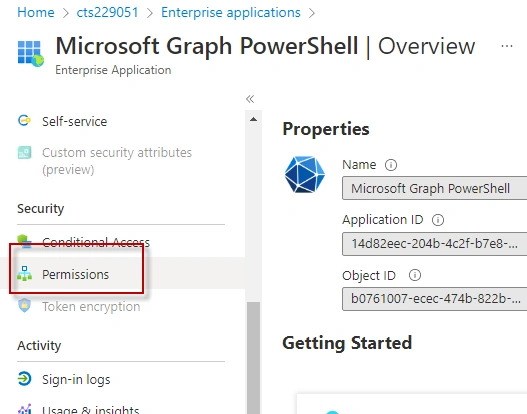Navigate to Enterprise applications breadcrumb

[x=231, y=12]
